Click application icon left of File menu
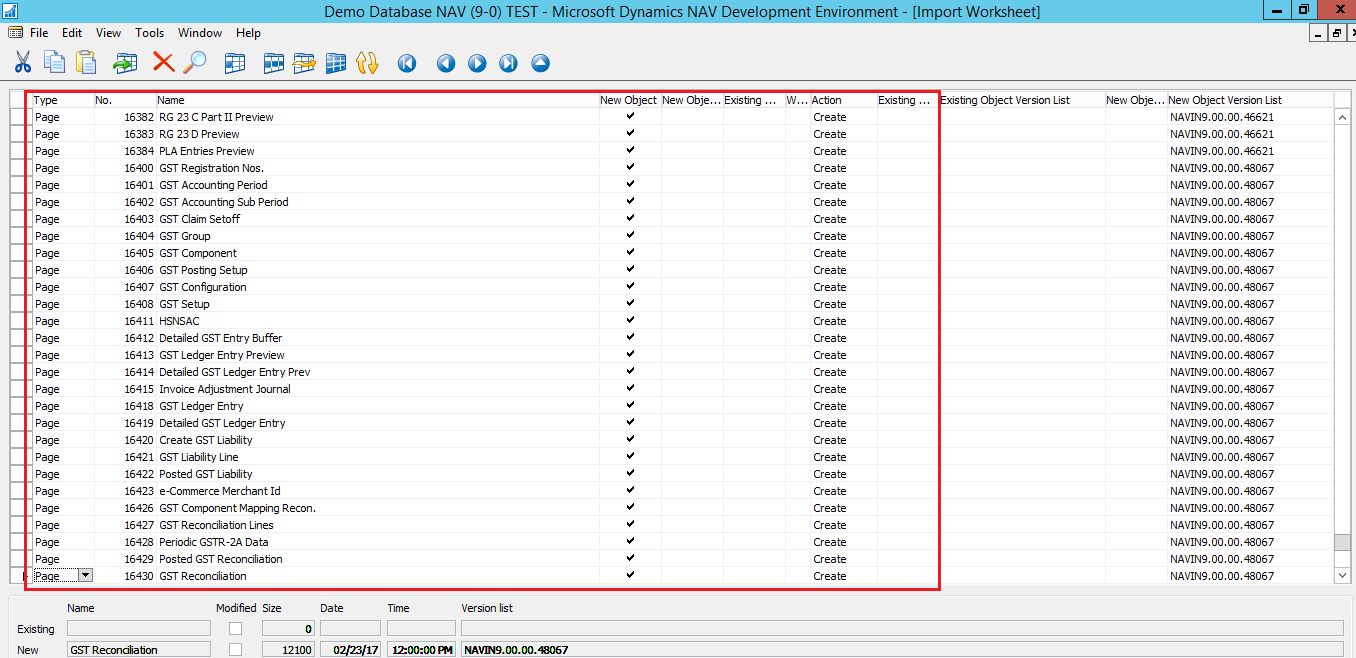This screenshot has height=658, width=1356. pyautogui.click(x=16, y=33)
